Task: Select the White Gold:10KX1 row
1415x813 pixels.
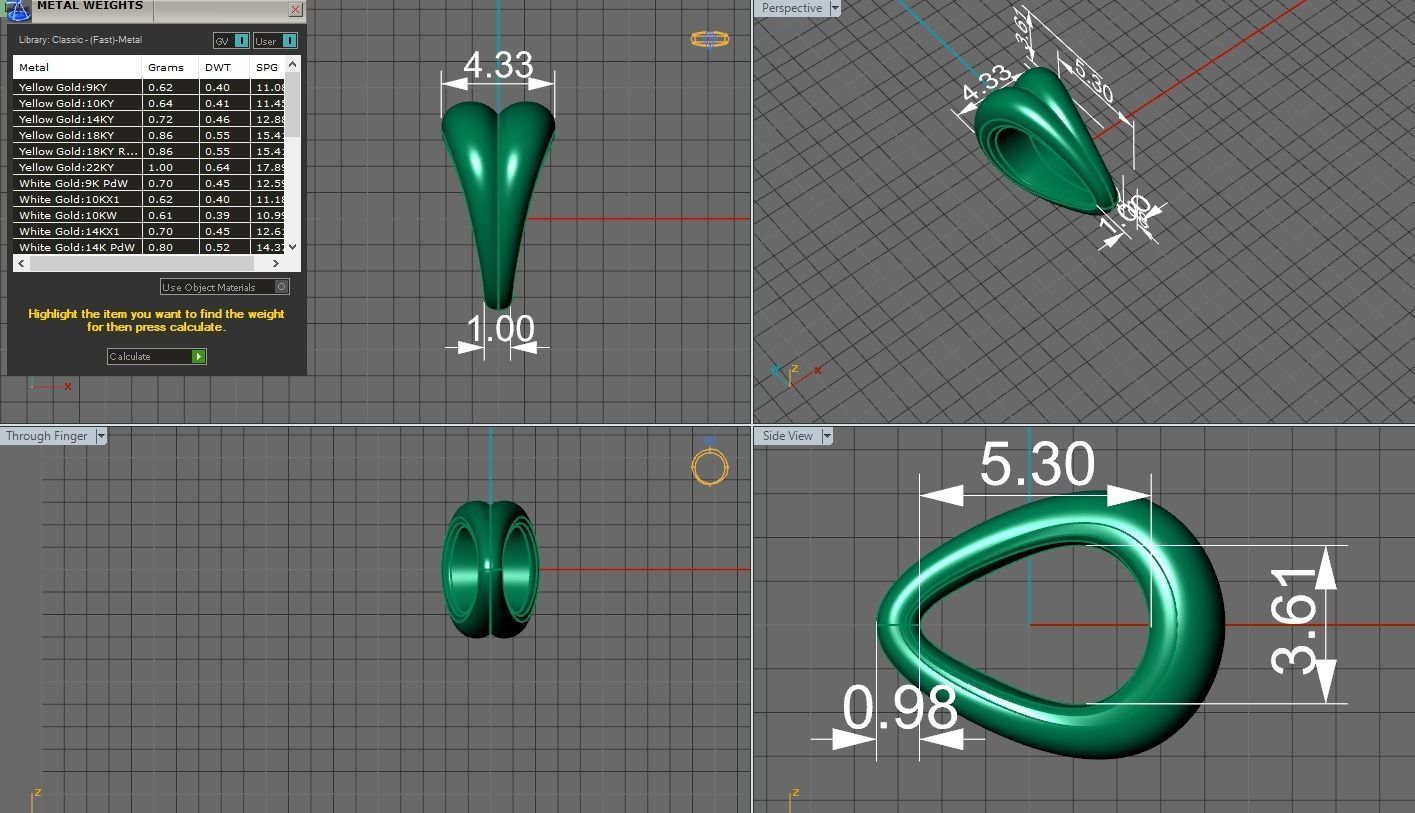Action: (150, 199)
